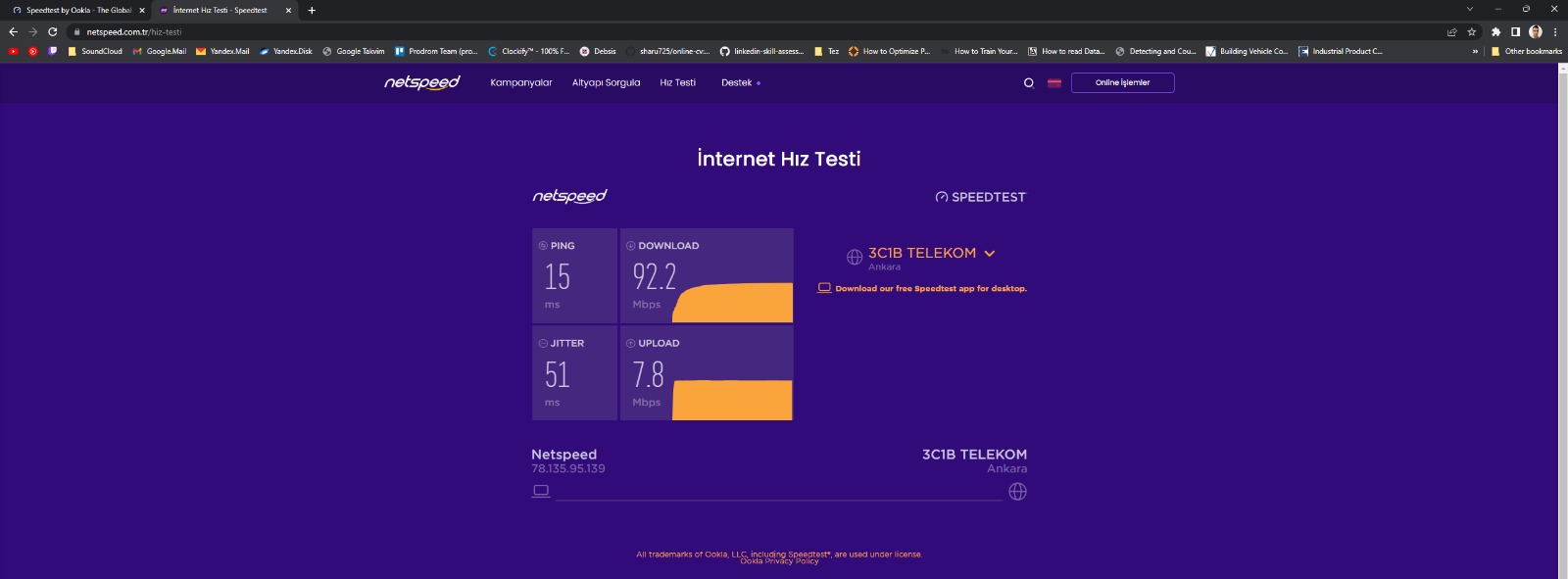Open a new browser tab
The height and width of the screenshot is (579, 1568).
point(312,11)
